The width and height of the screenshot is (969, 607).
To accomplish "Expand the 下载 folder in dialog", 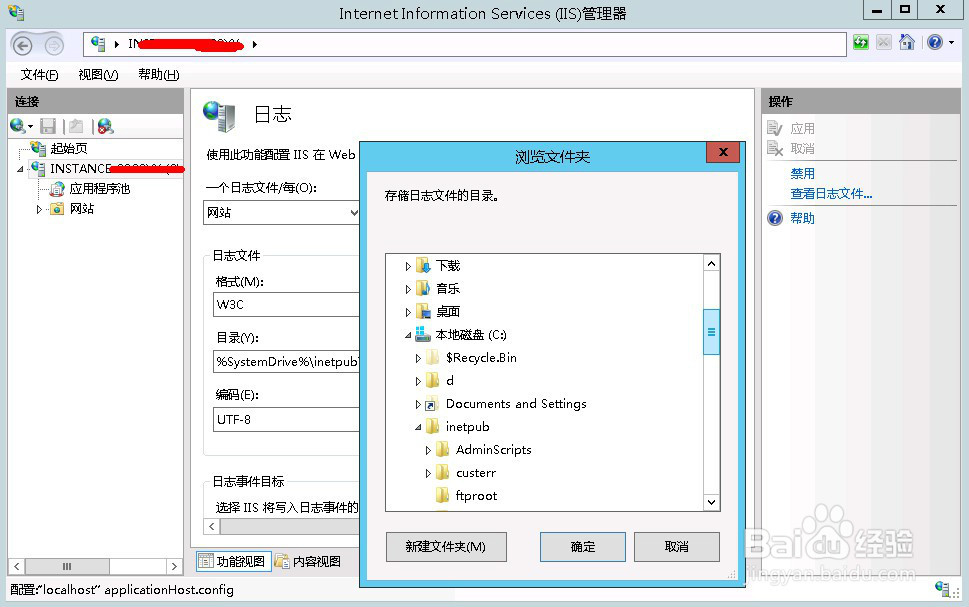I will pyautogui.click(x=408, y=266).
